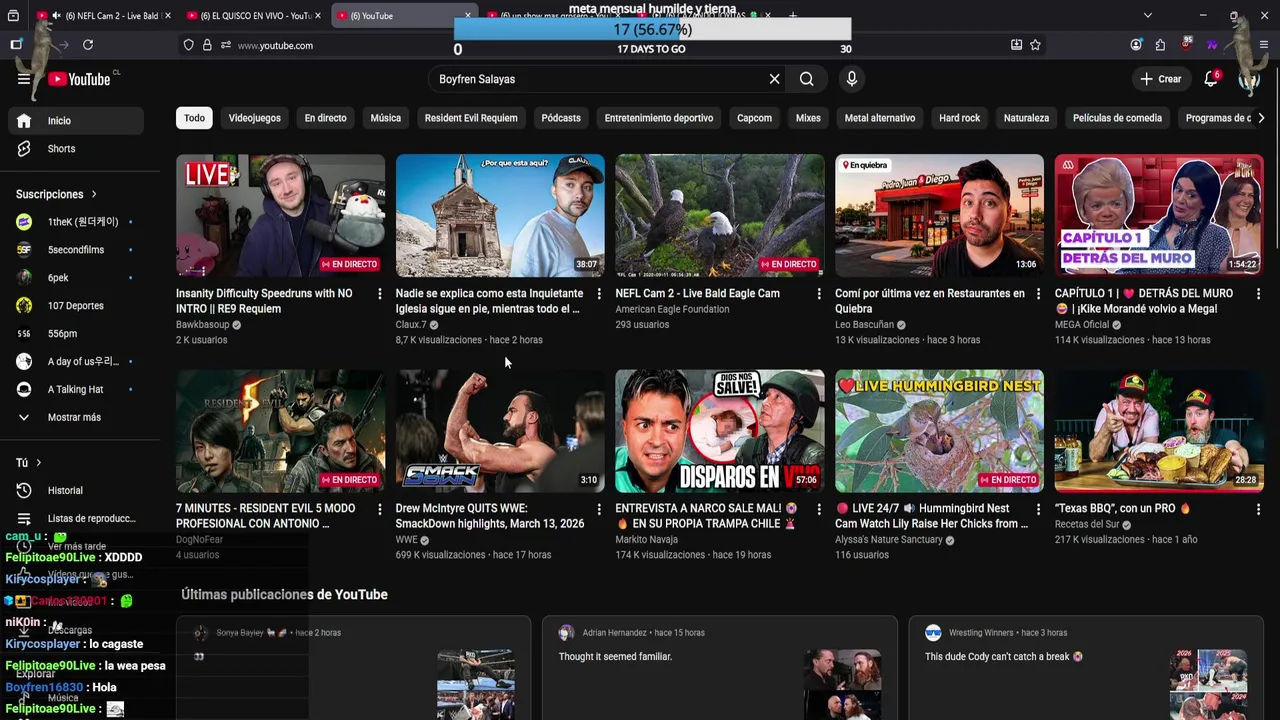Open Listas de reproducción in sidebar
The image size is (1280, 720).
click(x=77, y=519)
